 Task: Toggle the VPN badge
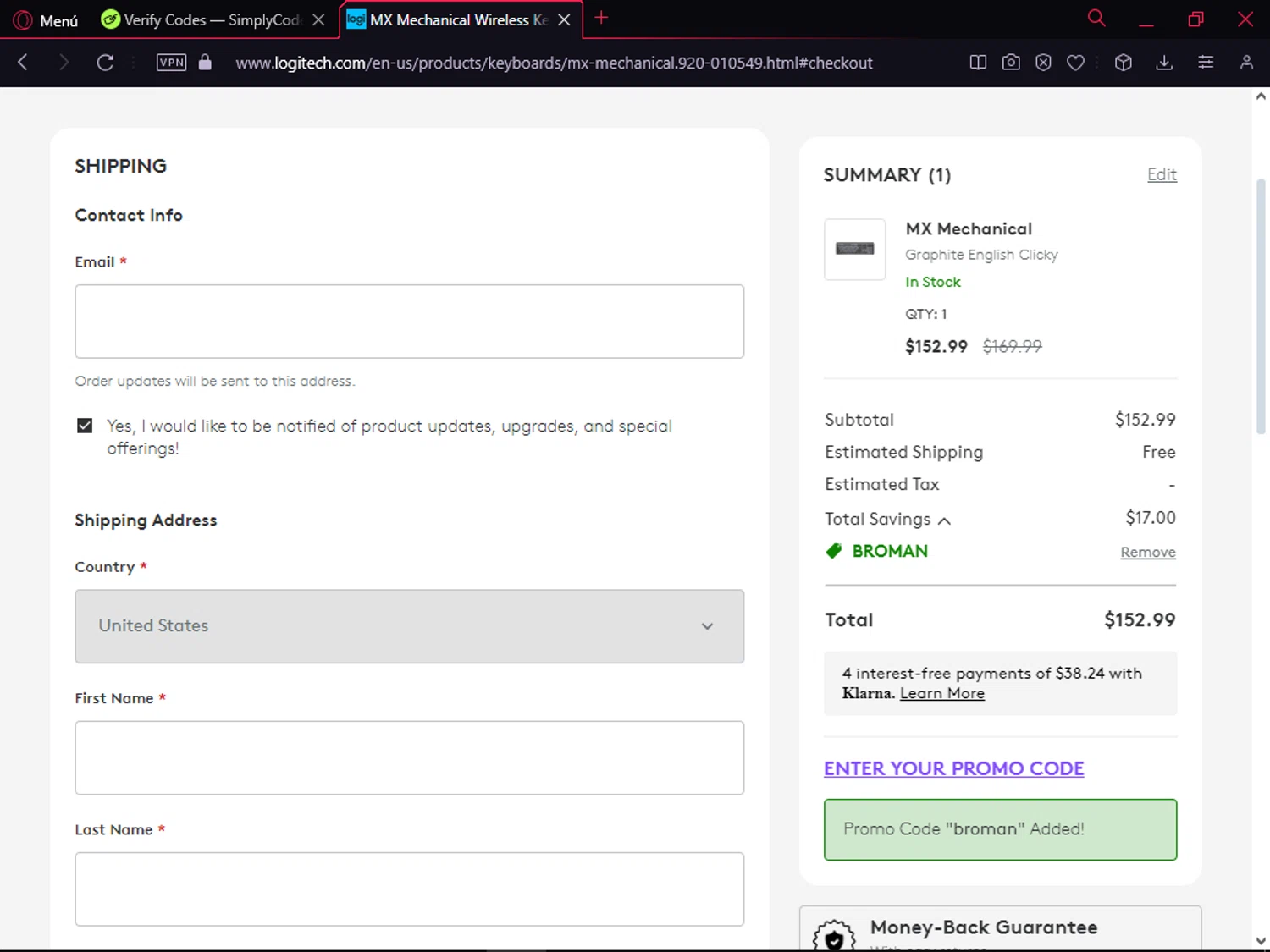point(171,62)
